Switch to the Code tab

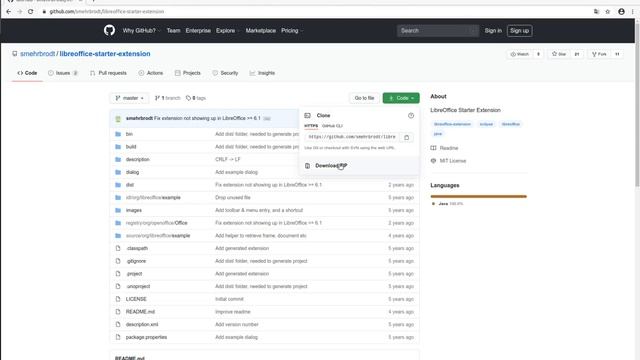(27, 73)
